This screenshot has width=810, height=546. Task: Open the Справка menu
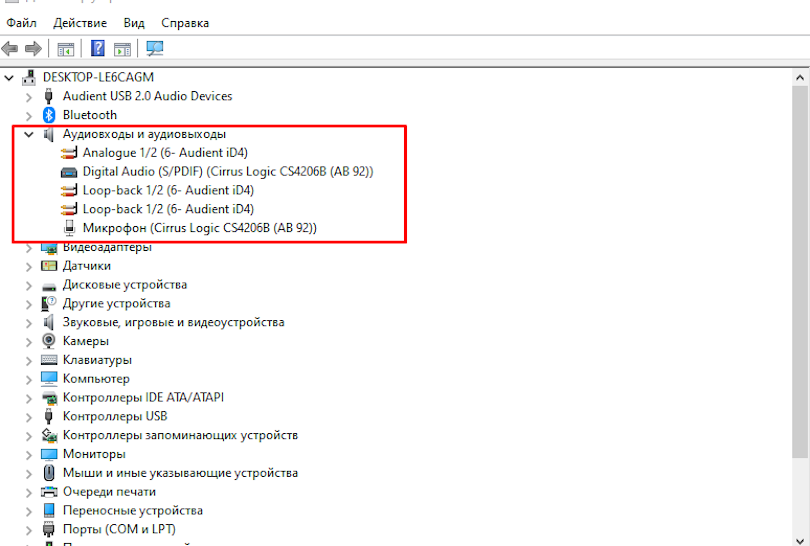[x=185, y=23]
